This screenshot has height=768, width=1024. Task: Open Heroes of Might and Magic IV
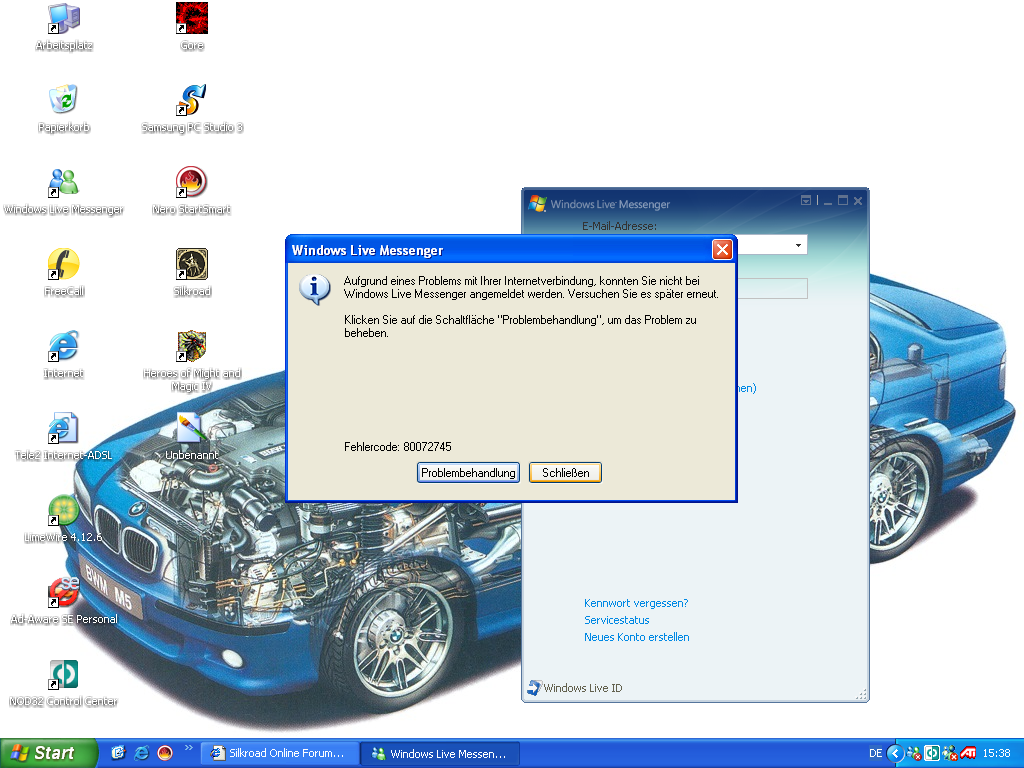pyautogui.click(x=191, y=346)
